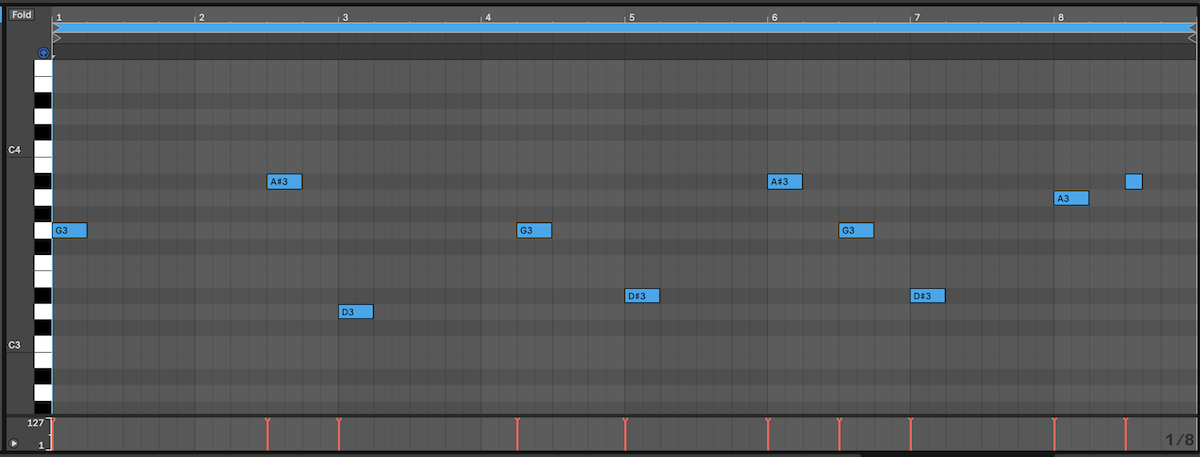
Task: Click the loop start marker triangle
Action: click(x=57, y=28)
